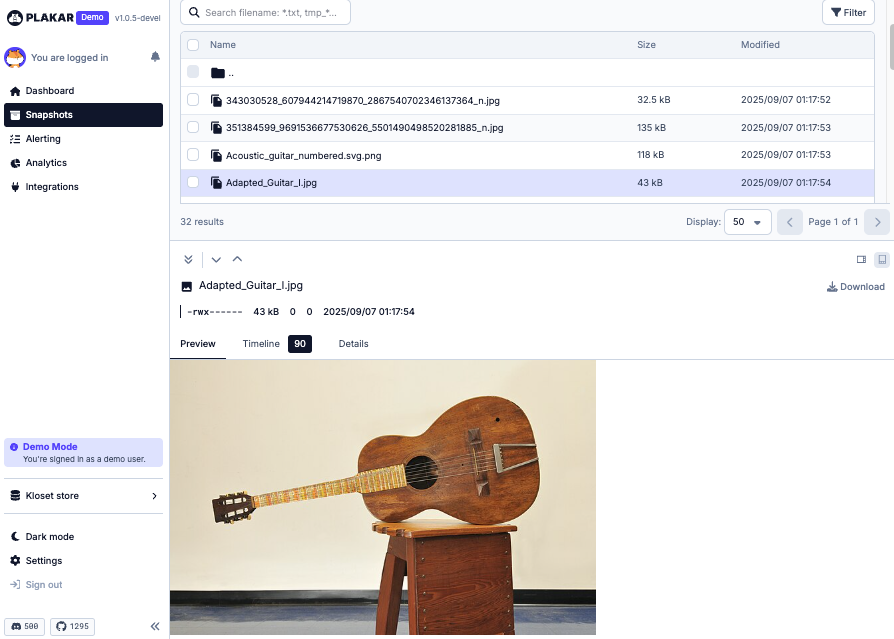Select the Analytics sidebar icon
The height and width of the screenshot is (639, 894).
(x=14, y=163)
